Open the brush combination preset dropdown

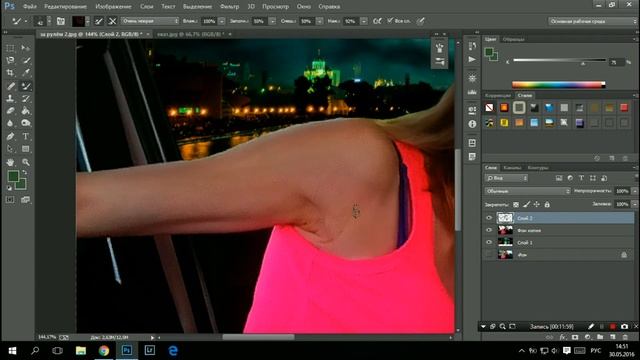coord(150,21)
